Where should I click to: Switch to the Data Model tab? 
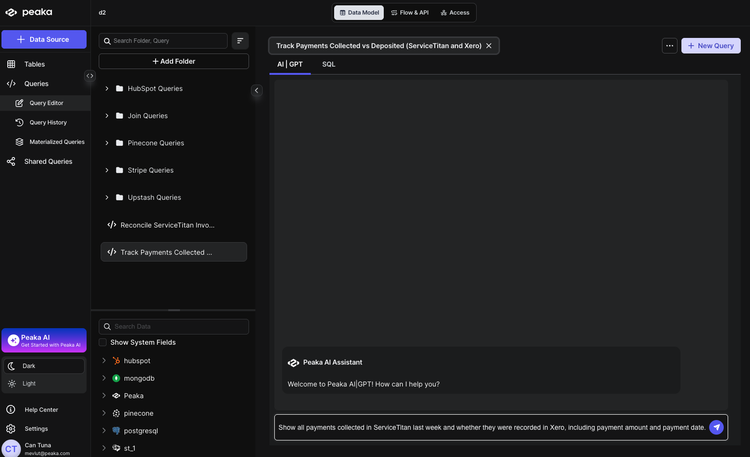point(359,12)
